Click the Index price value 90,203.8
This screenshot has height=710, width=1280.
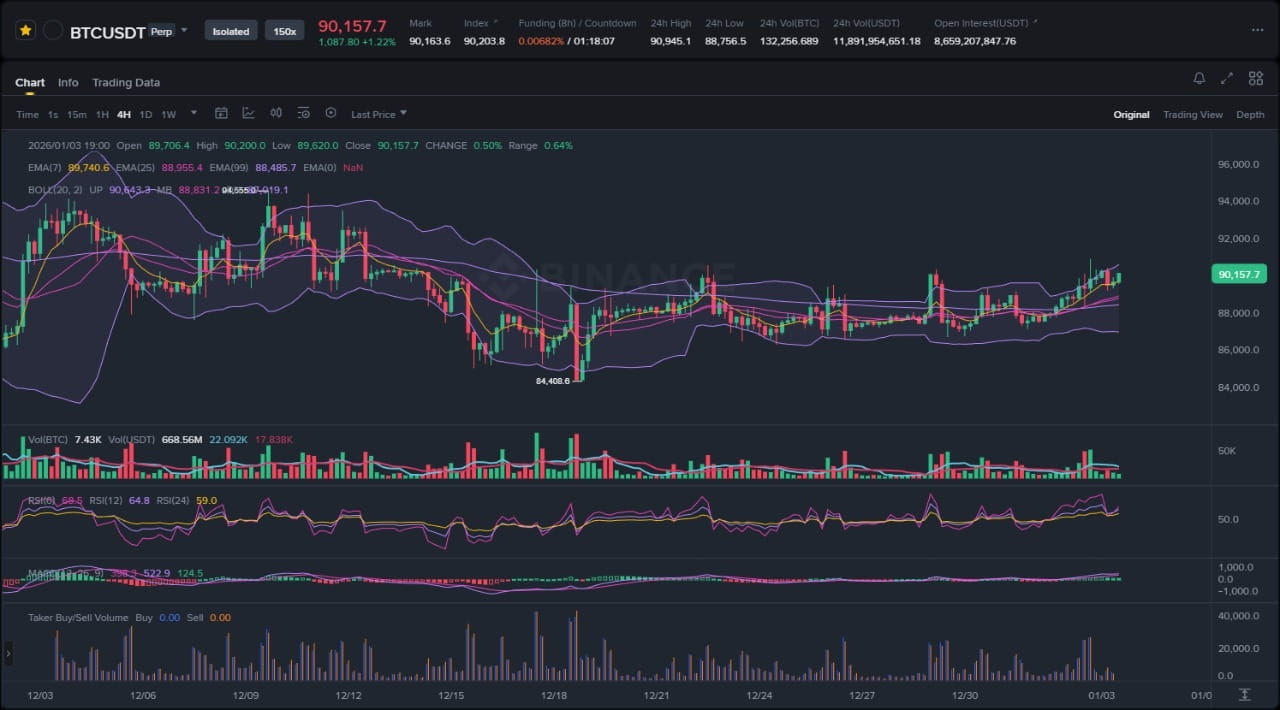click(484, 41)
